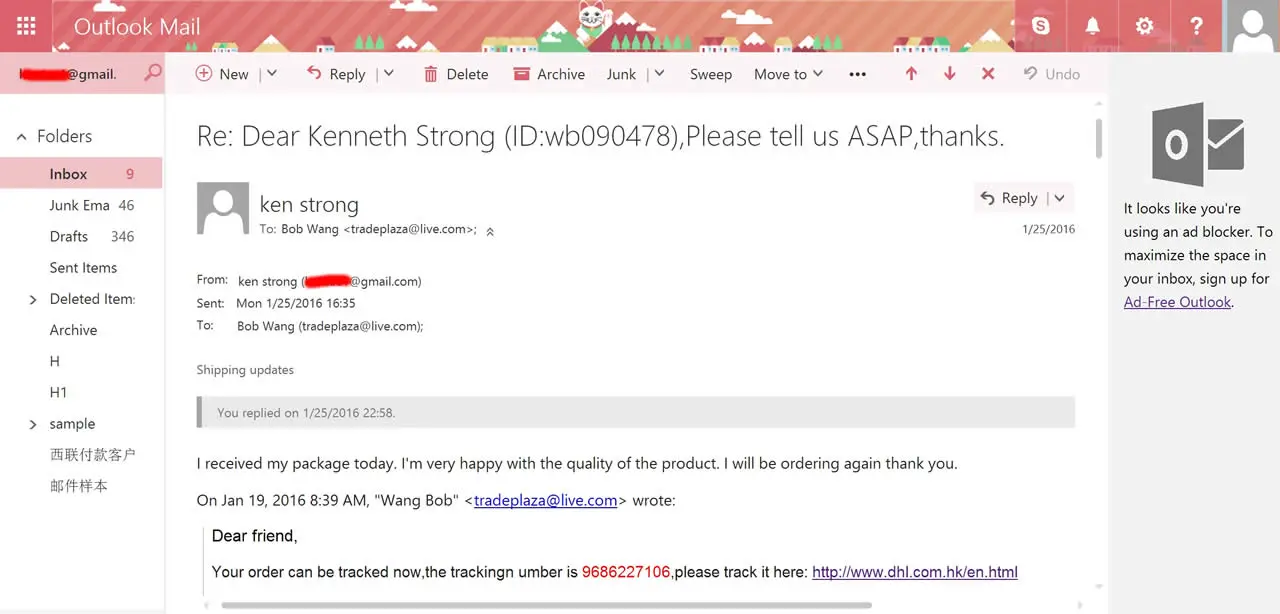
Task: Collapse the Folders section
Action: pos(22,137)
